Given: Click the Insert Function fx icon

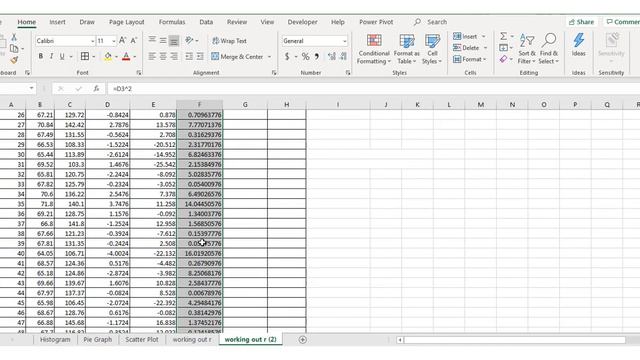Looking at the screenshot, I should pyautogui.click(x=96, y=89).
